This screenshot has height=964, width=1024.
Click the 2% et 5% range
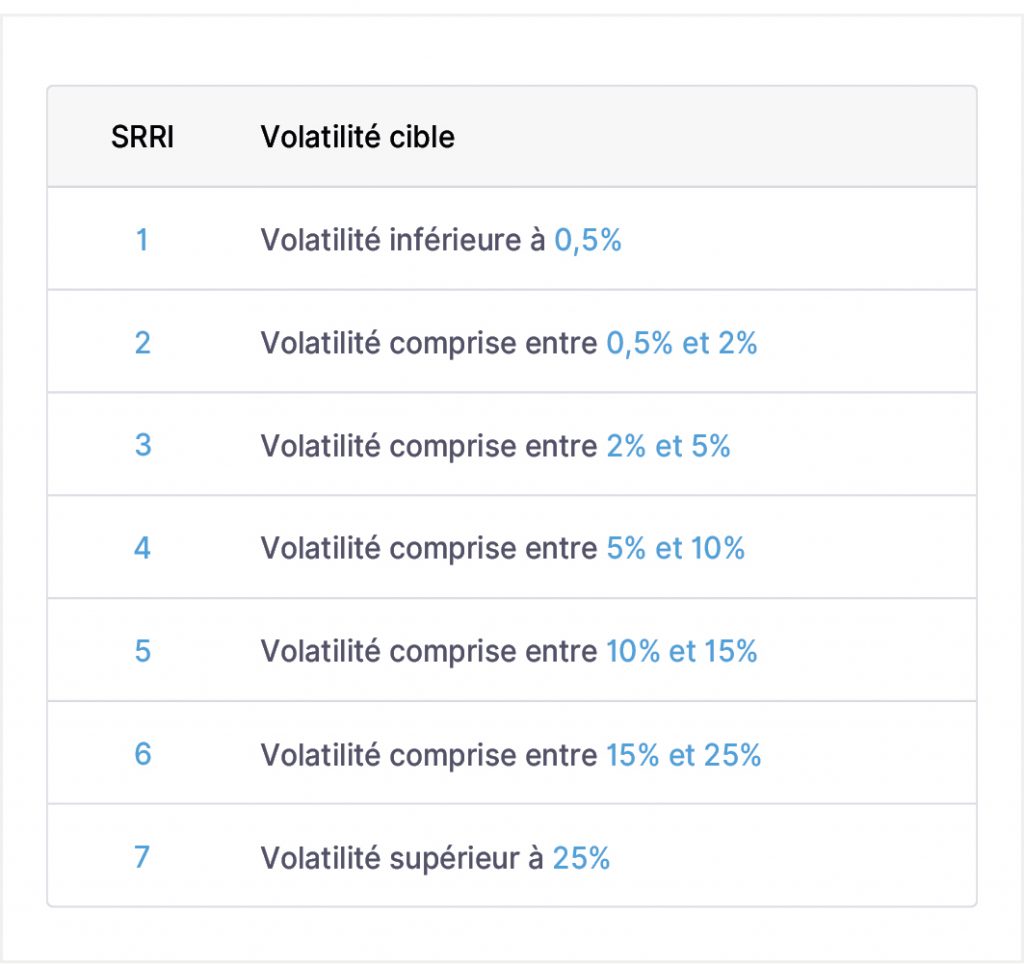point(668,446)
